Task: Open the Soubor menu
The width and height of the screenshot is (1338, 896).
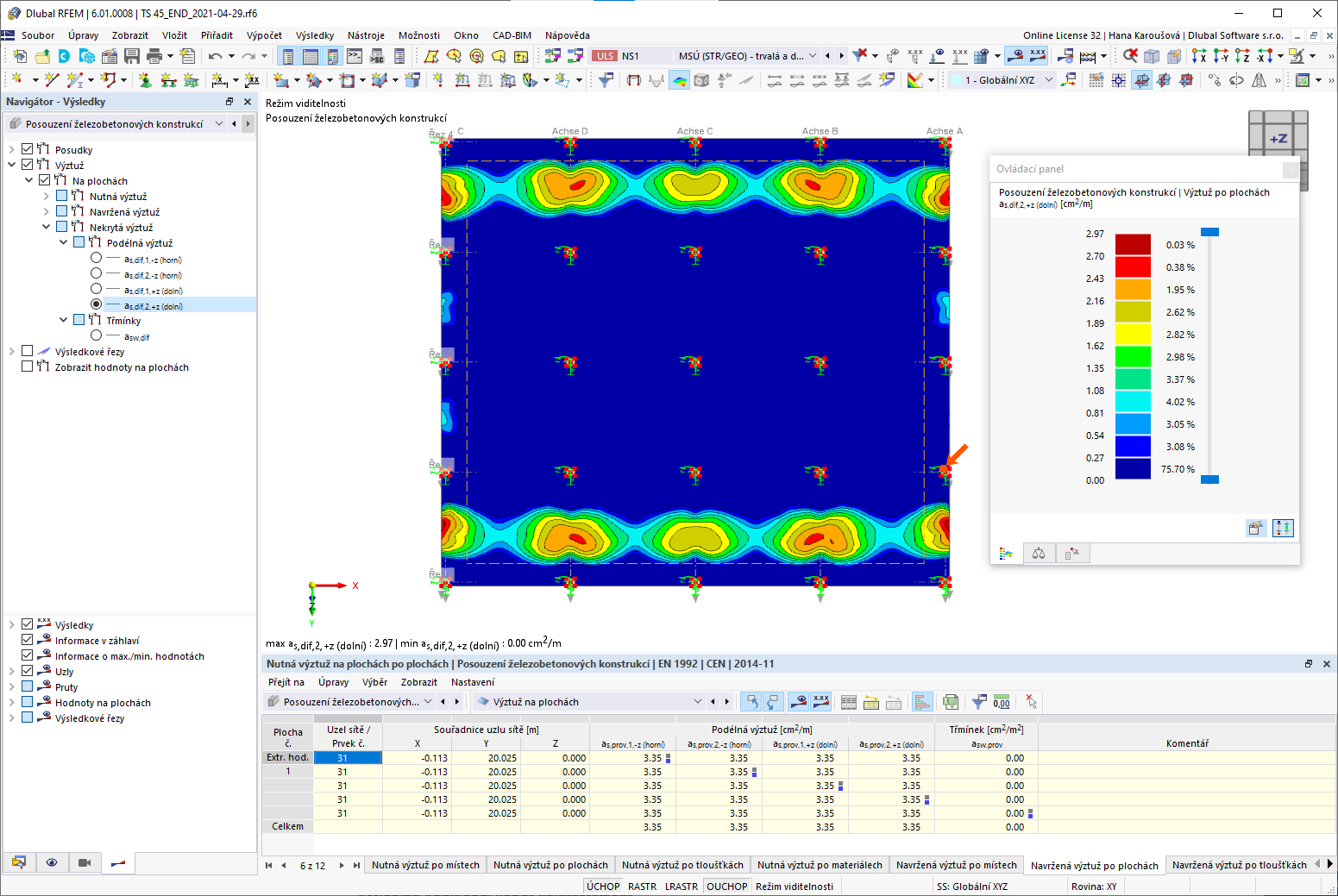Action: coord(38,35)
